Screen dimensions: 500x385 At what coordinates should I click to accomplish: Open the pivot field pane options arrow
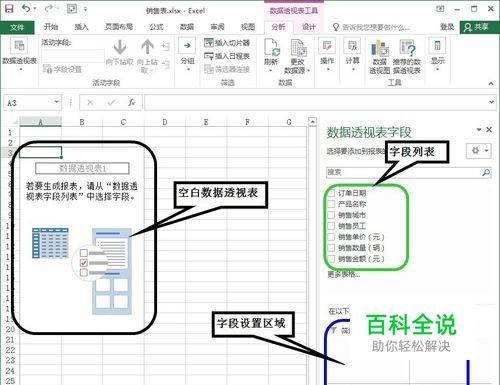479,130
